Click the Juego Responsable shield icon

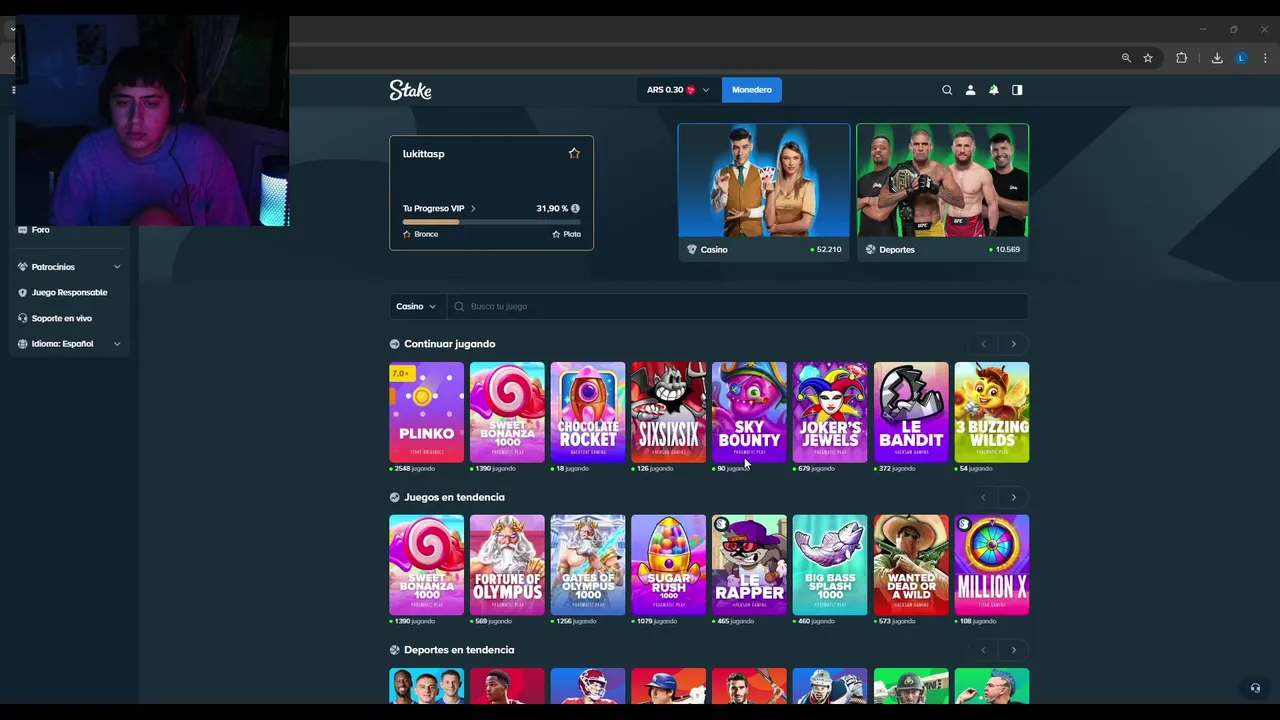[x=23, y=292]
